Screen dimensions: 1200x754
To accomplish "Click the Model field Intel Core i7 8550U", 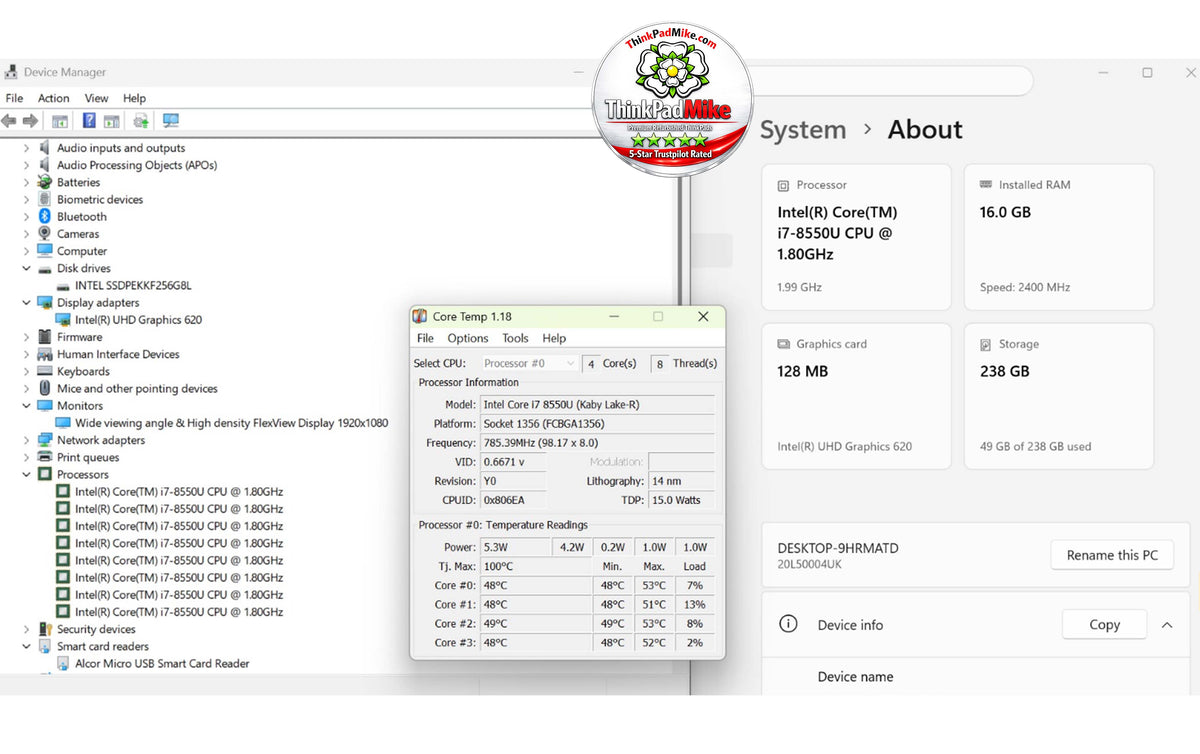I will (597, 404).
